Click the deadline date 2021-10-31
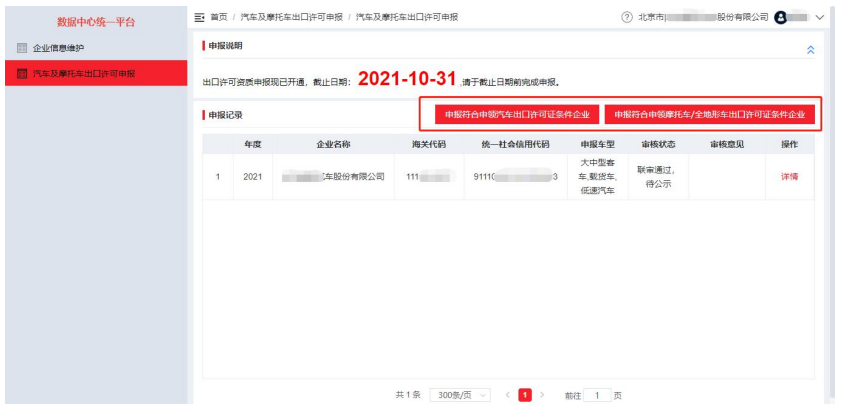Screen dimensions: 857x404 407,79
